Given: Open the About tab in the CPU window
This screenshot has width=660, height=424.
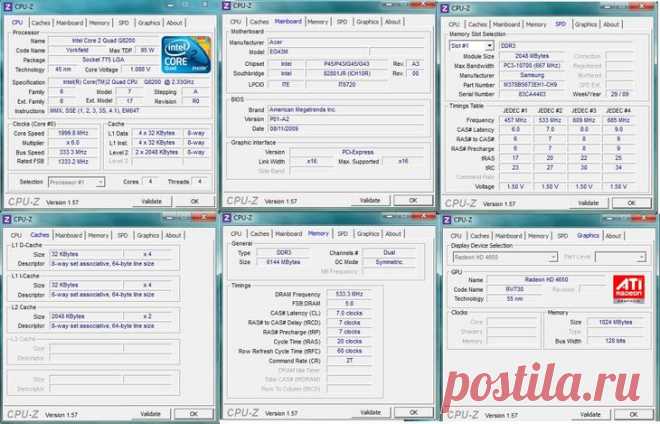Looking at the screenshot, I should (174, 23).
